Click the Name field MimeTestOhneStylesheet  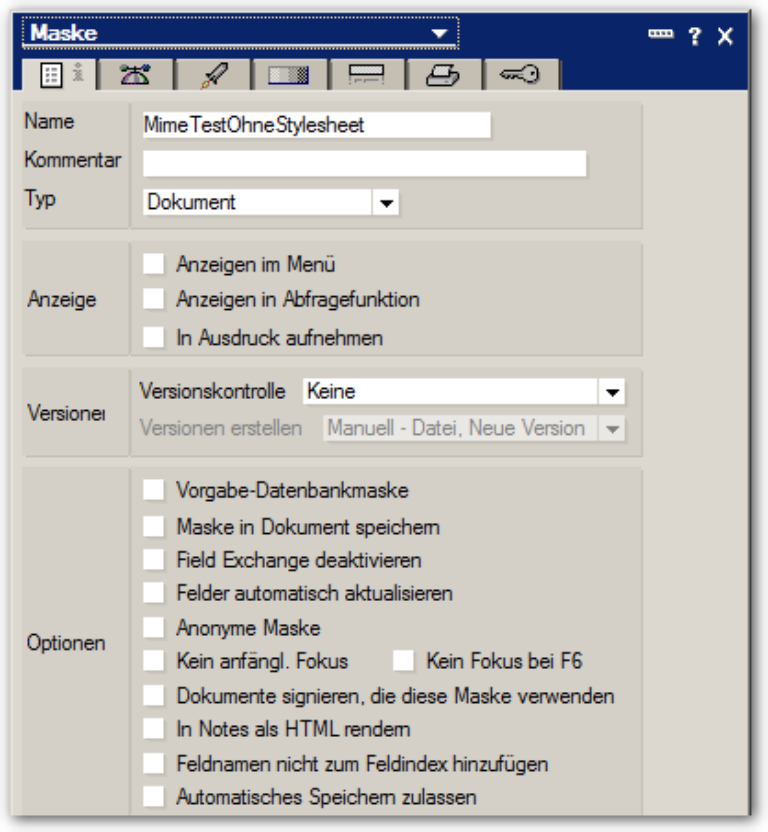coord(317,125)
